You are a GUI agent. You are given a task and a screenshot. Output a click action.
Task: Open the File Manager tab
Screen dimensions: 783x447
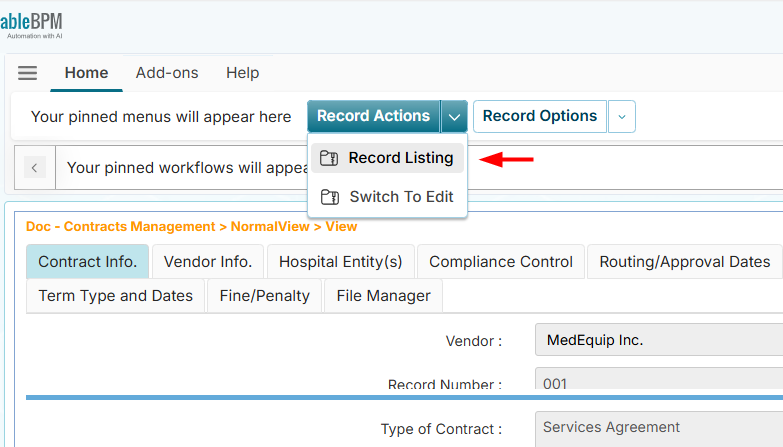(x=383, y=296)
